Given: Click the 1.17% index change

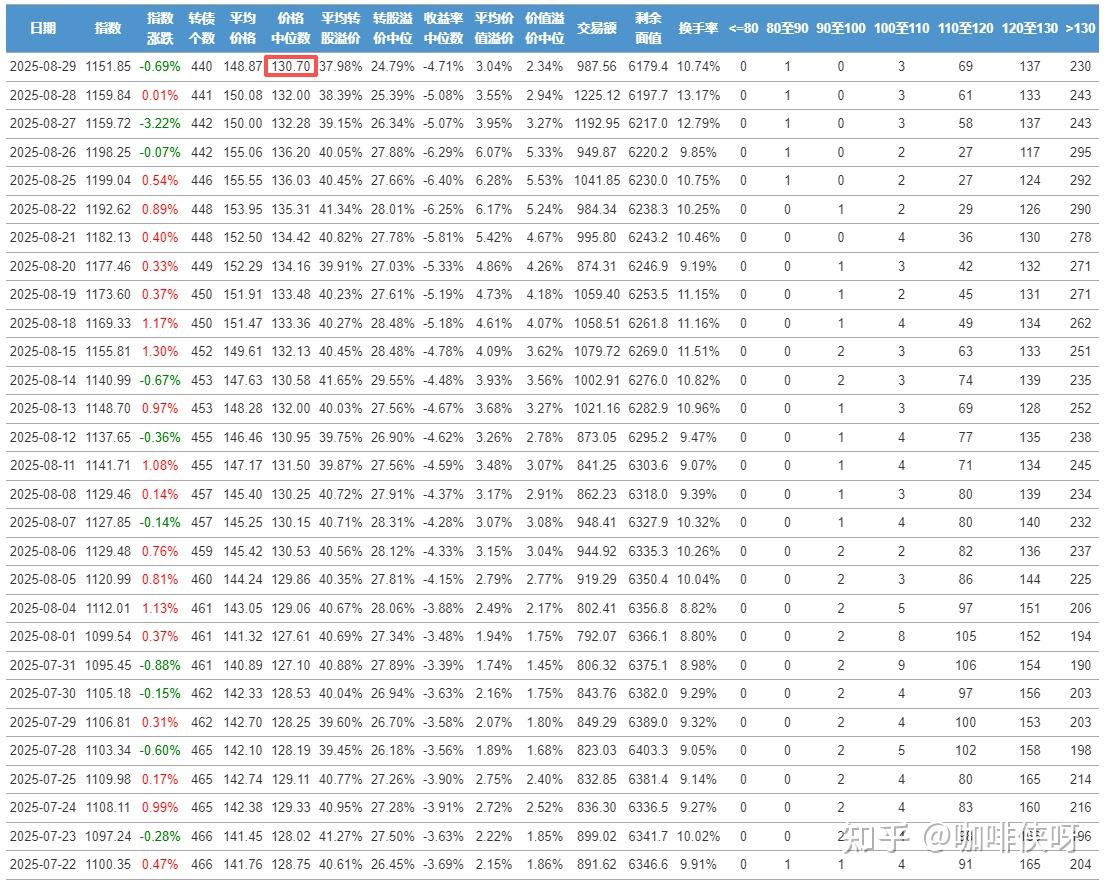Looking at the screenshot, I should [160, 323].
